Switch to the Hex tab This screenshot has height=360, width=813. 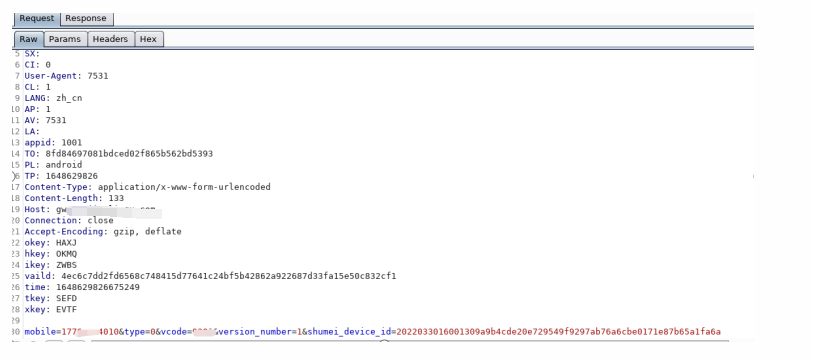(x=148, y=39)
